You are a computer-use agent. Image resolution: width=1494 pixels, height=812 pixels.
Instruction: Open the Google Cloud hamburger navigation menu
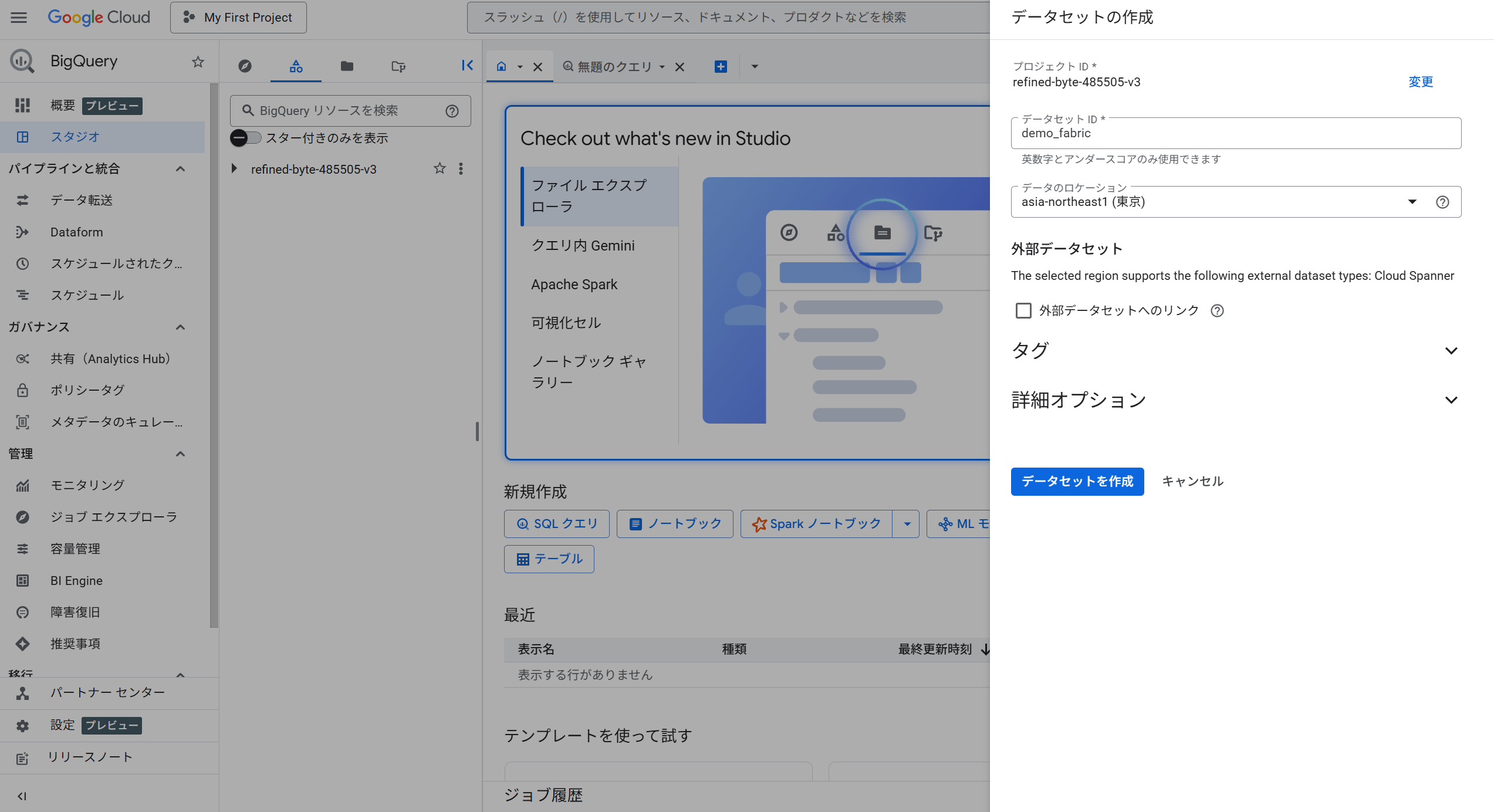19,17
